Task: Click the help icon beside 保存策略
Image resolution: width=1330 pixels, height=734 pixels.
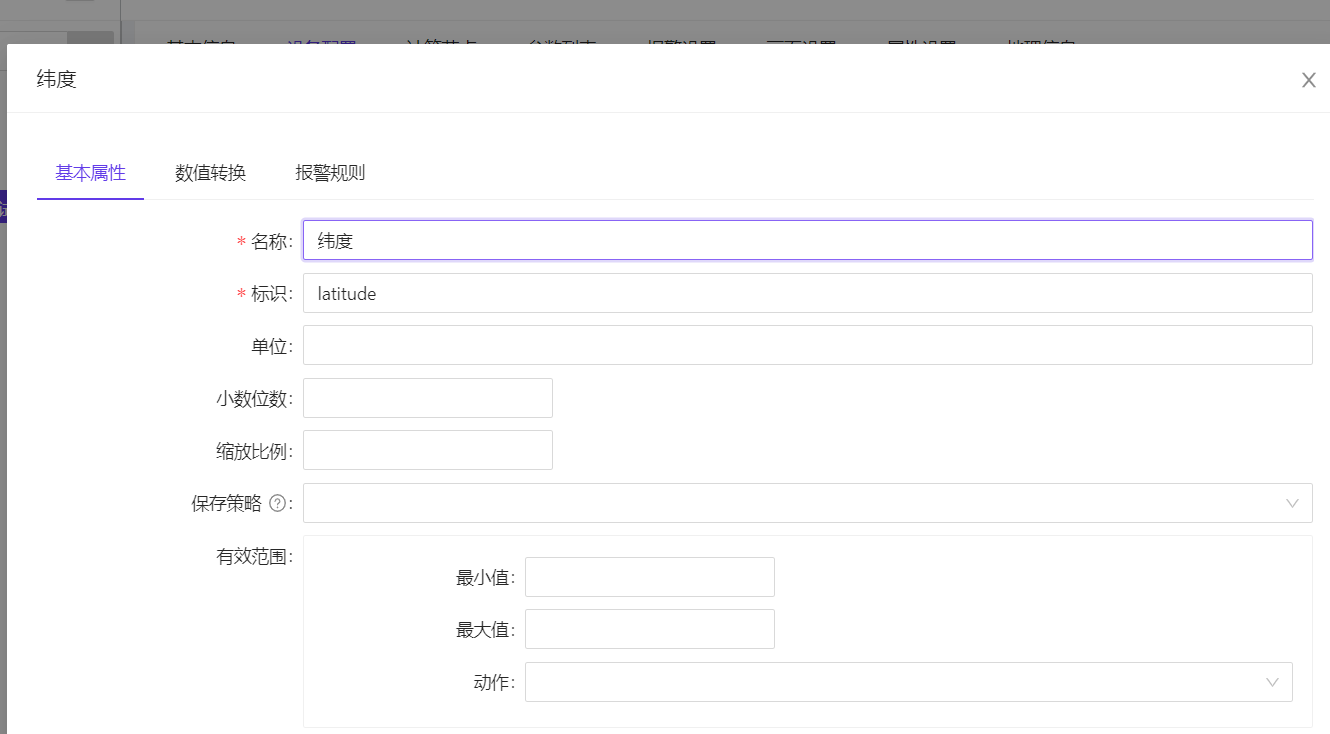Action: (x=277, y=504)
